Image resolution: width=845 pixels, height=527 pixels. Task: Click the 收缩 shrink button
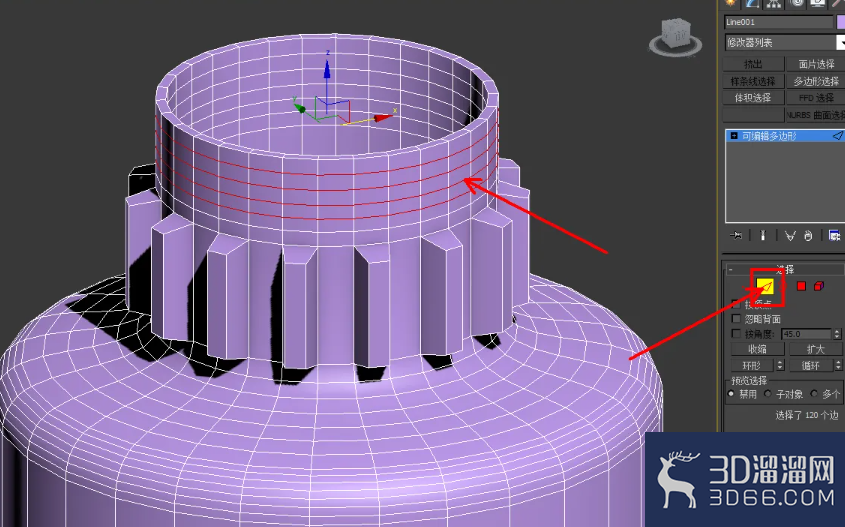757,349
